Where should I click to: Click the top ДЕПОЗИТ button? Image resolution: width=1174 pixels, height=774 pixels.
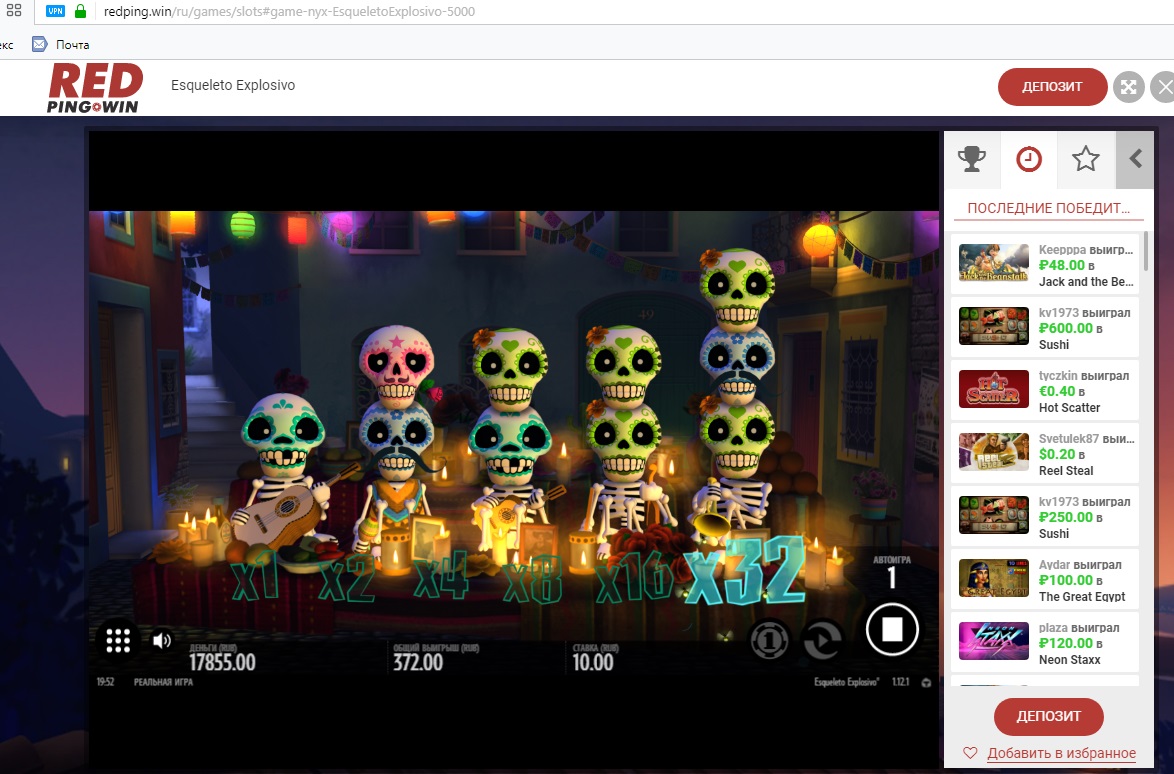pos(1052,87)
